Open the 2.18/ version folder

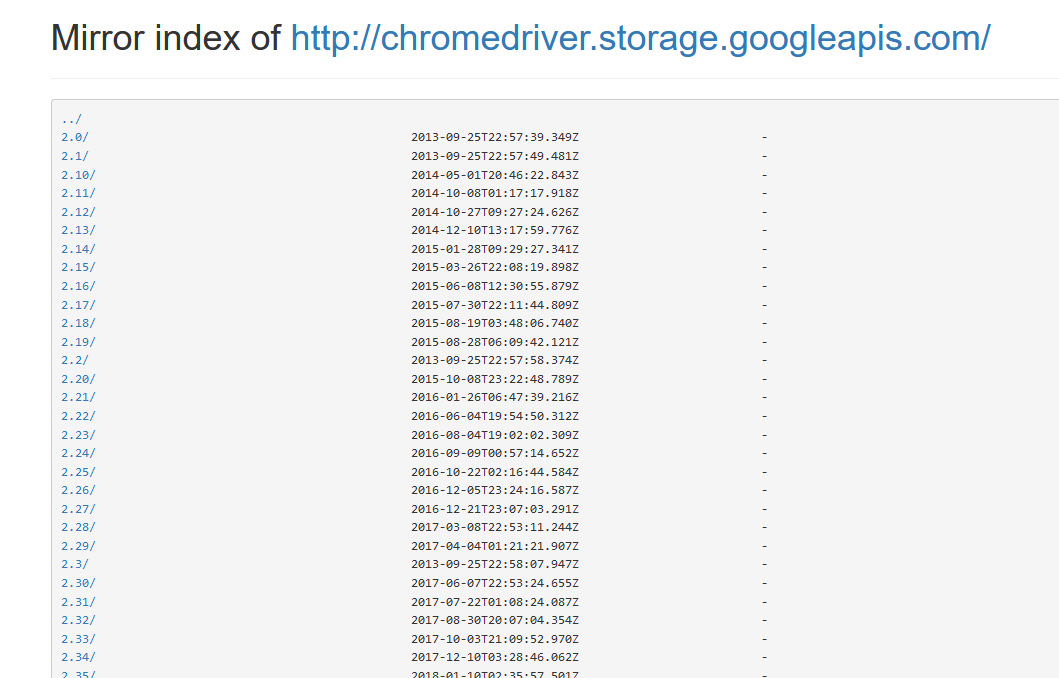point(71,322)
